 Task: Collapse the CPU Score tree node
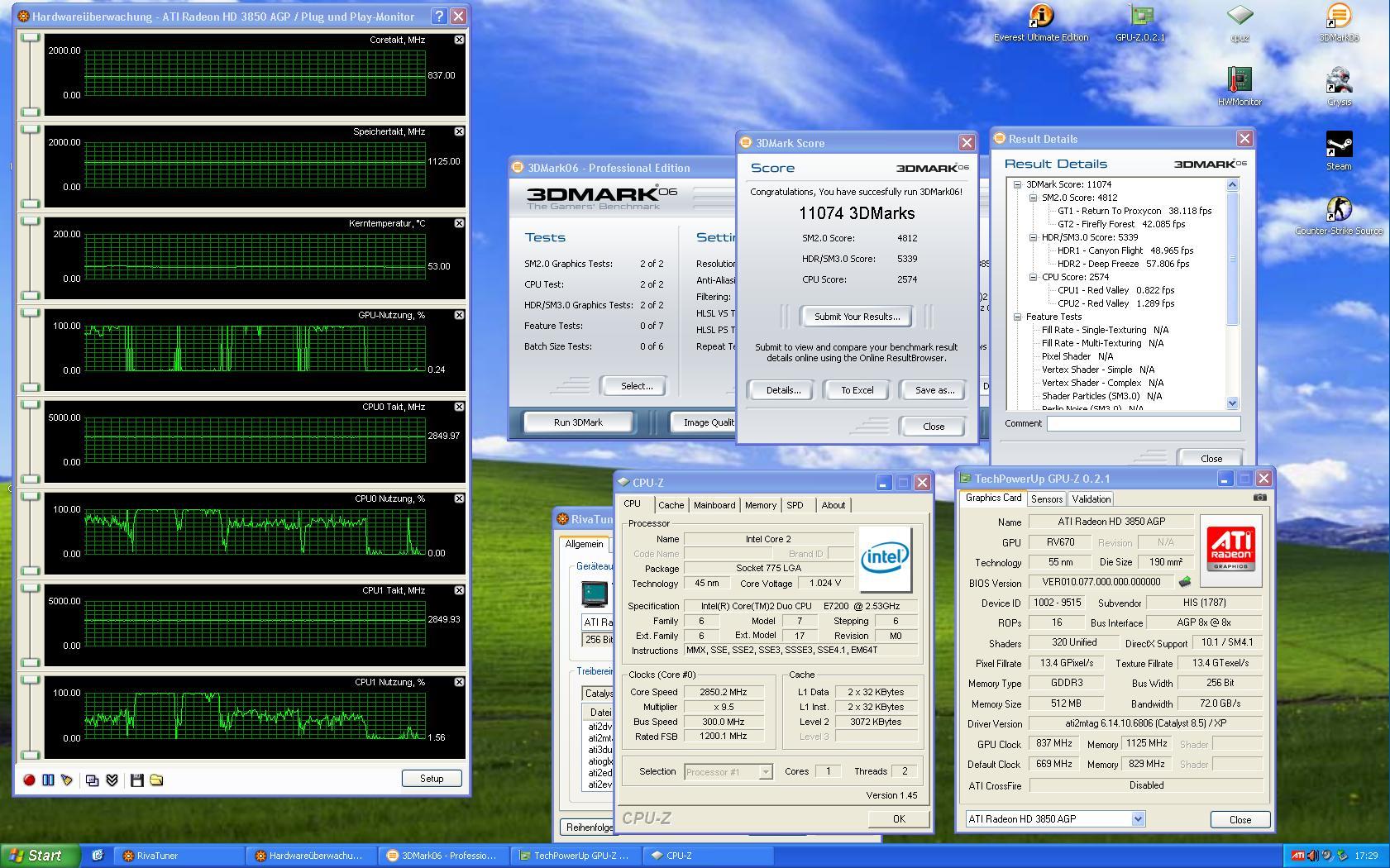pos(1033,277)
